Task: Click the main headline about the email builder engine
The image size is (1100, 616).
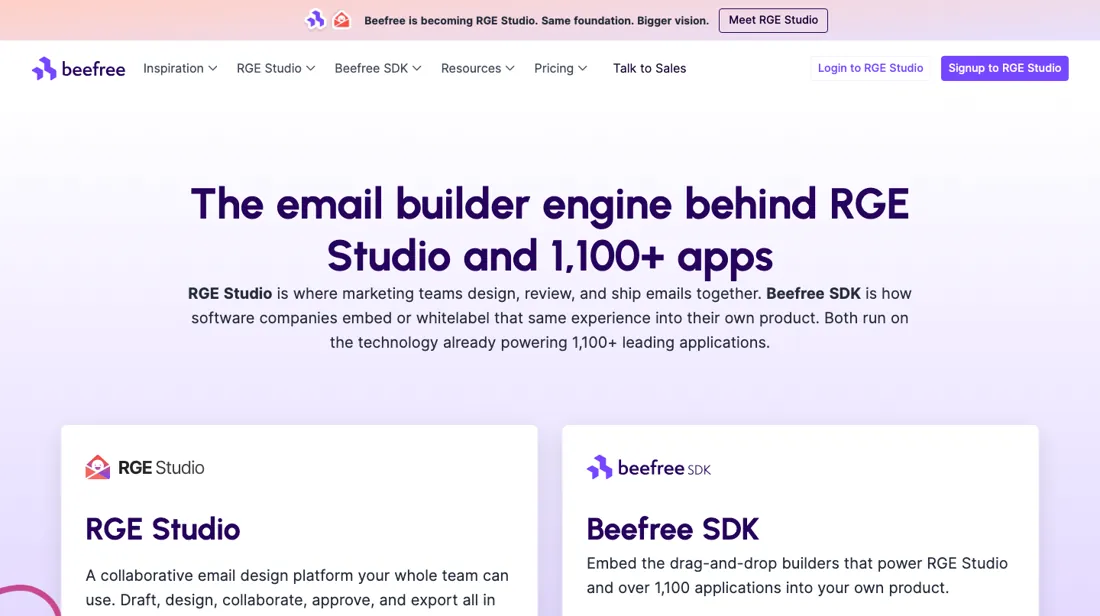Action: click(x=550, y=229)
